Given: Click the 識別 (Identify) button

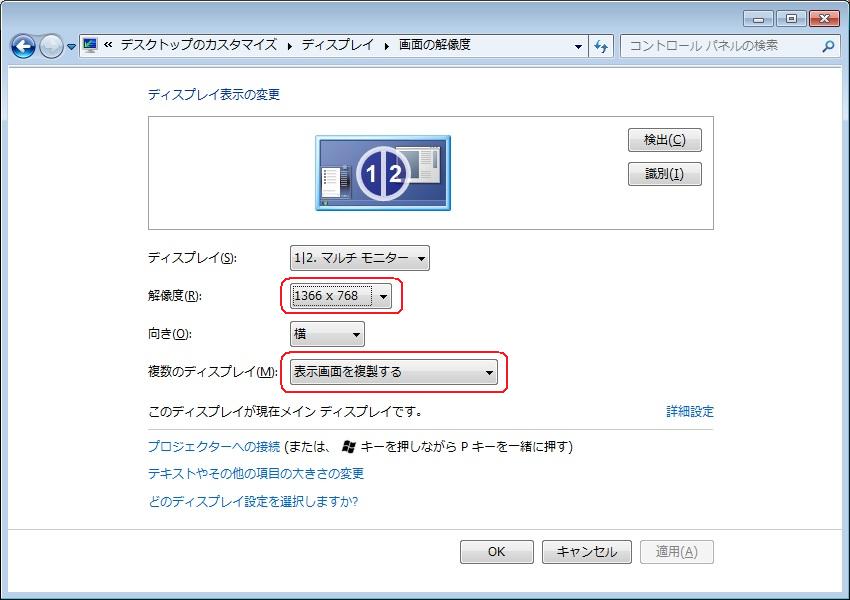Looking at the screenshot, I should coord(664,174).
